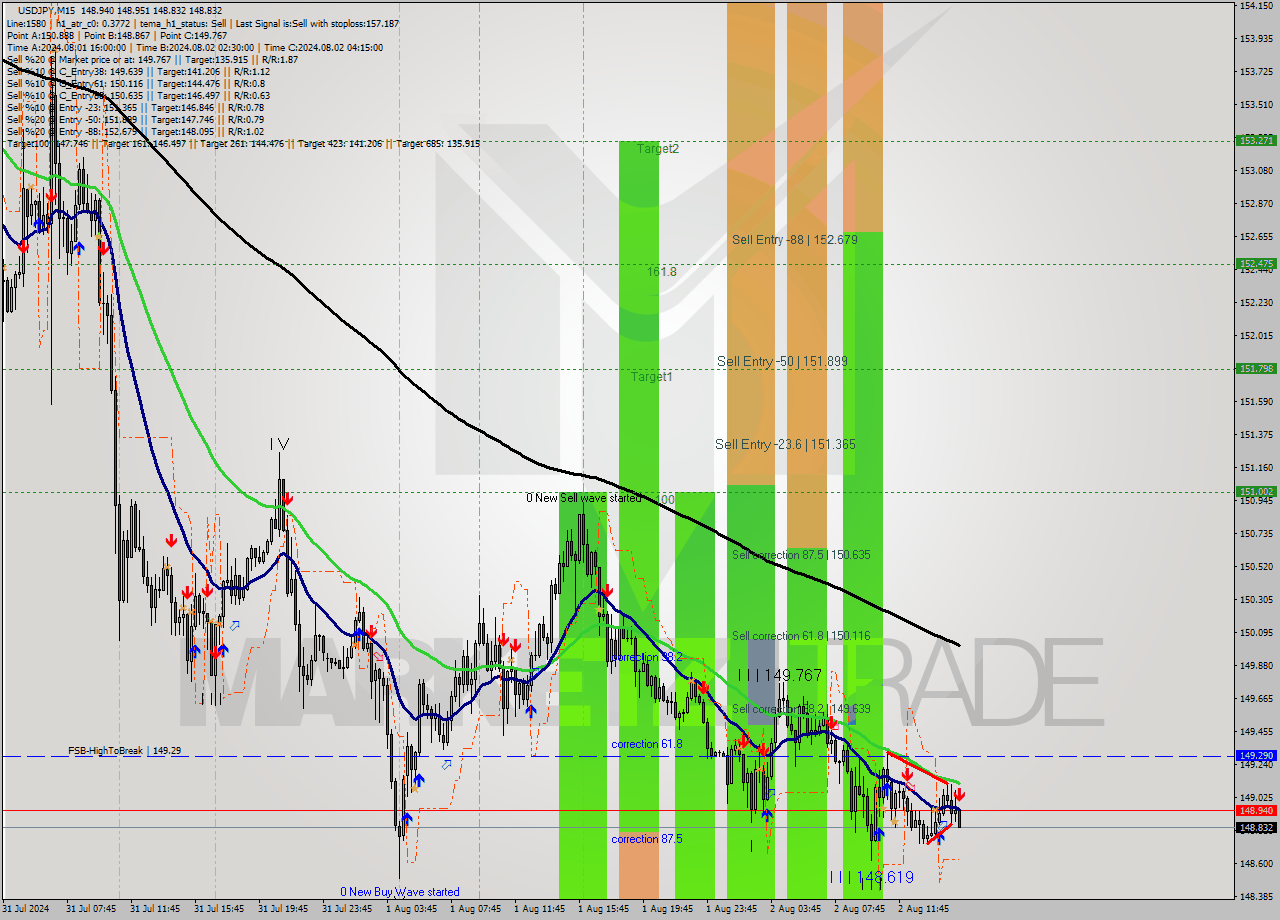Select the 'FSB-HighToBreak | 149.29' line label
This screenshot has height=920, width=1280.
(125, 750)
